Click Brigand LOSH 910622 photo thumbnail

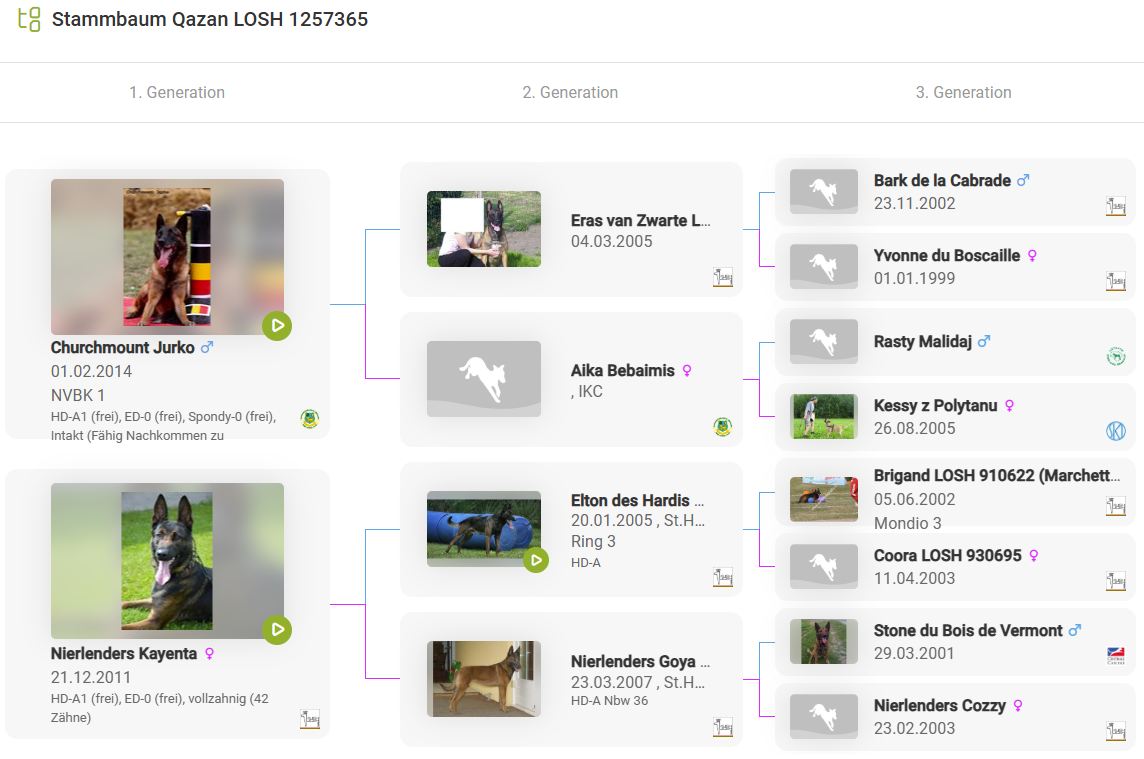(823, 499)
